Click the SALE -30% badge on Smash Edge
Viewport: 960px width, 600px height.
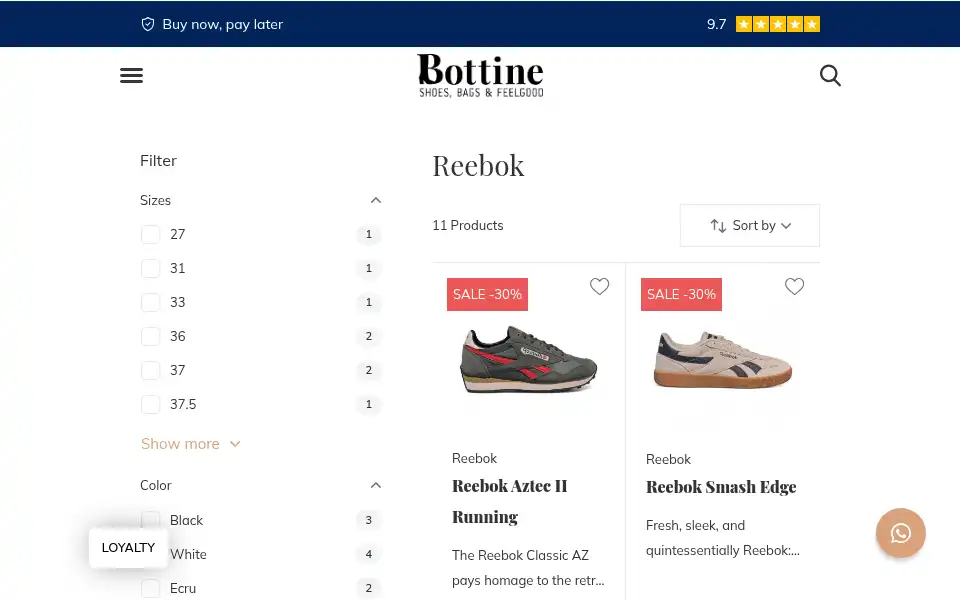point(681,294)
